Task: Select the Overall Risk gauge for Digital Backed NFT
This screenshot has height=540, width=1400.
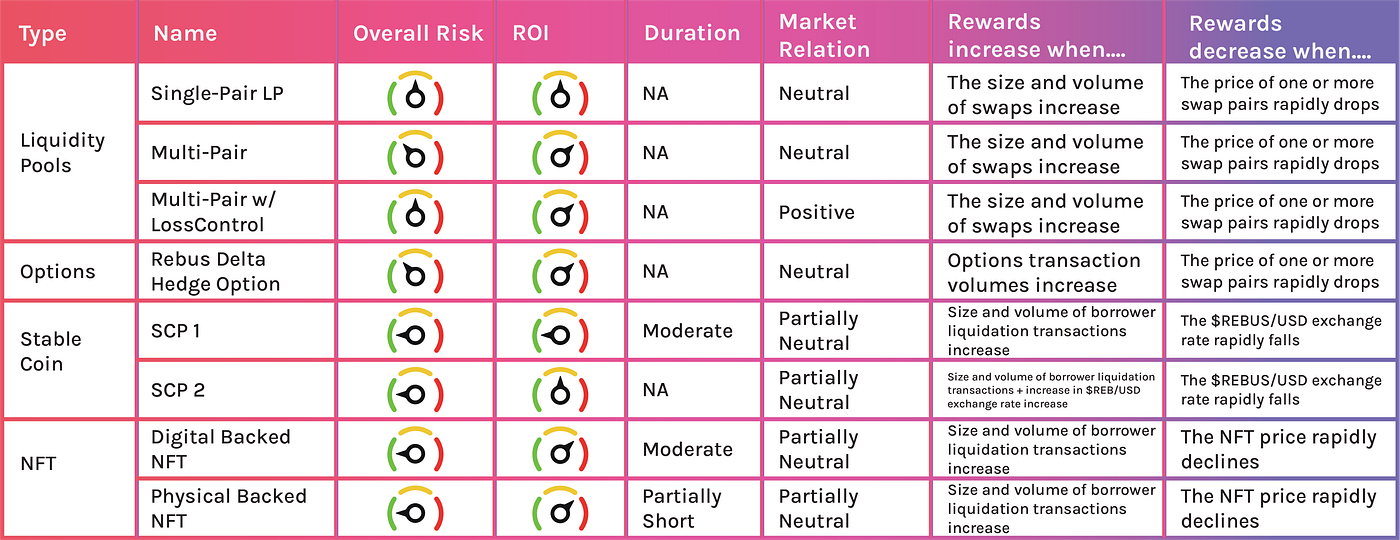Action: coord(415,448)
